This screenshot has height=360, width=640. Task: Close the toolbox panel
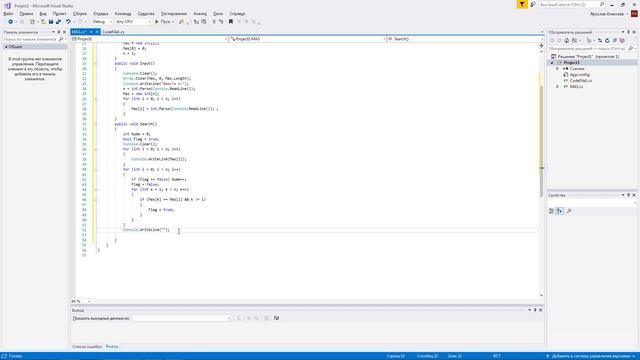pos(64,32)
